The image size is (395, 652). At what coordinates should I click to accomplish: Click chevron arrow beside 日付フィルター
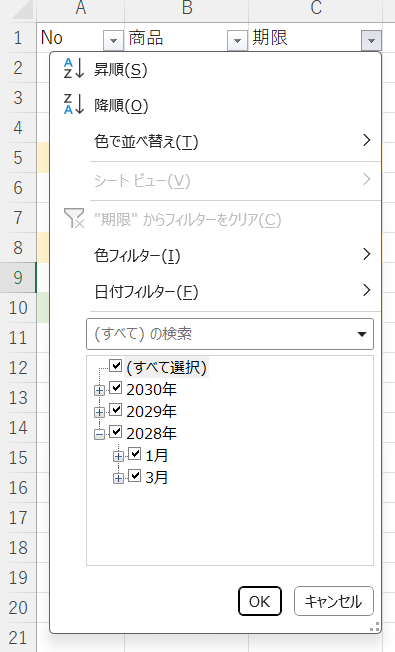pyautogui.click(x=366, y=290)
